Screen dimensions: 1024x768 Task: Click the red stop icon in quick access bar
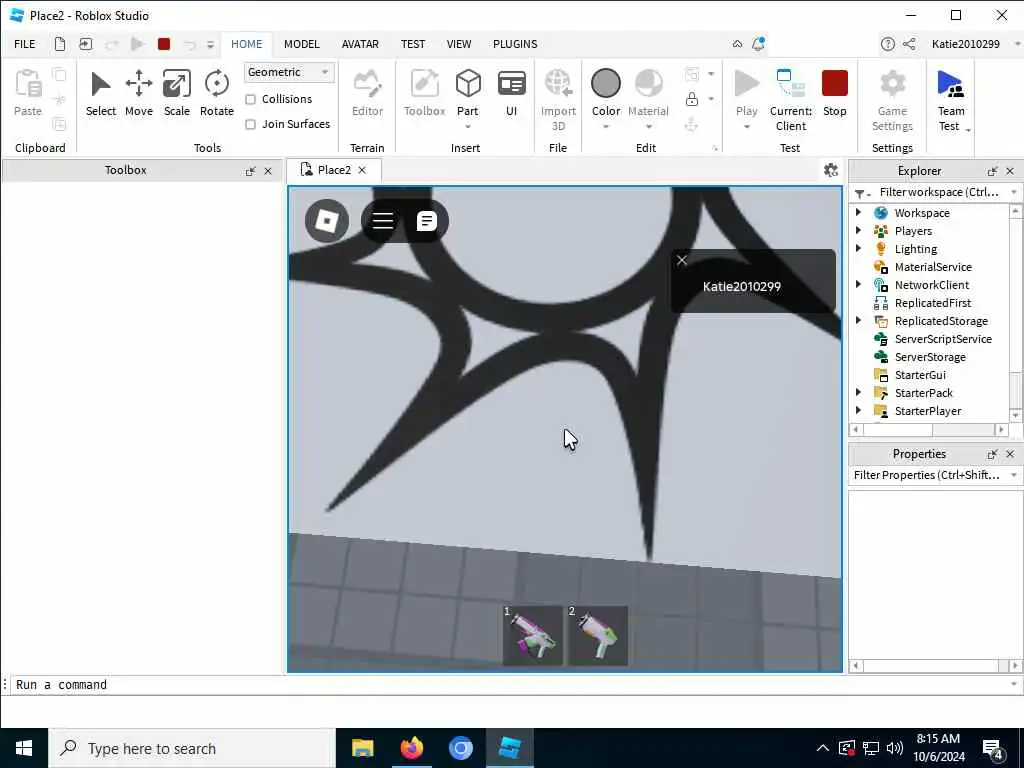(164, 44)
